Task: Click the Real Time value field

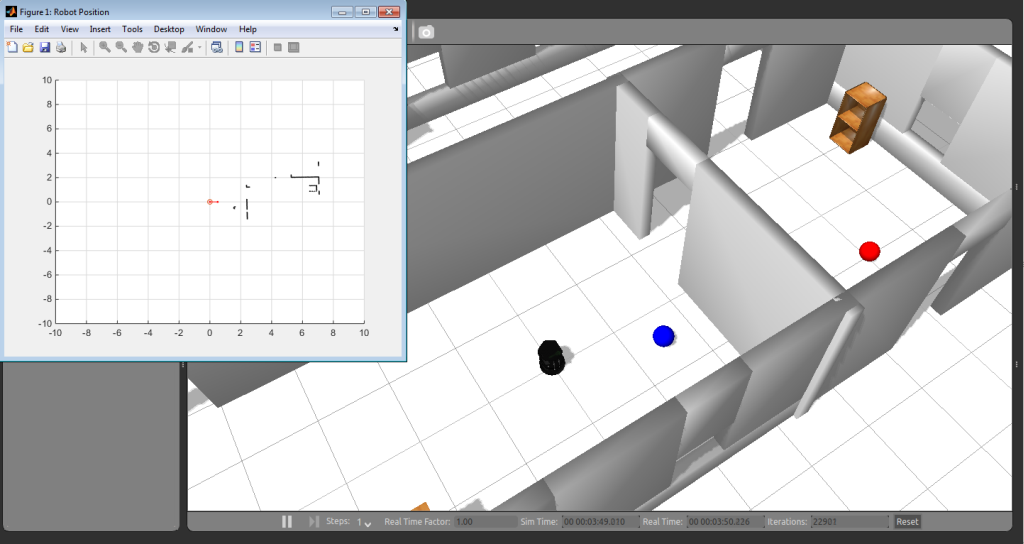Action: pyautogui.click(x=726, y=522)
